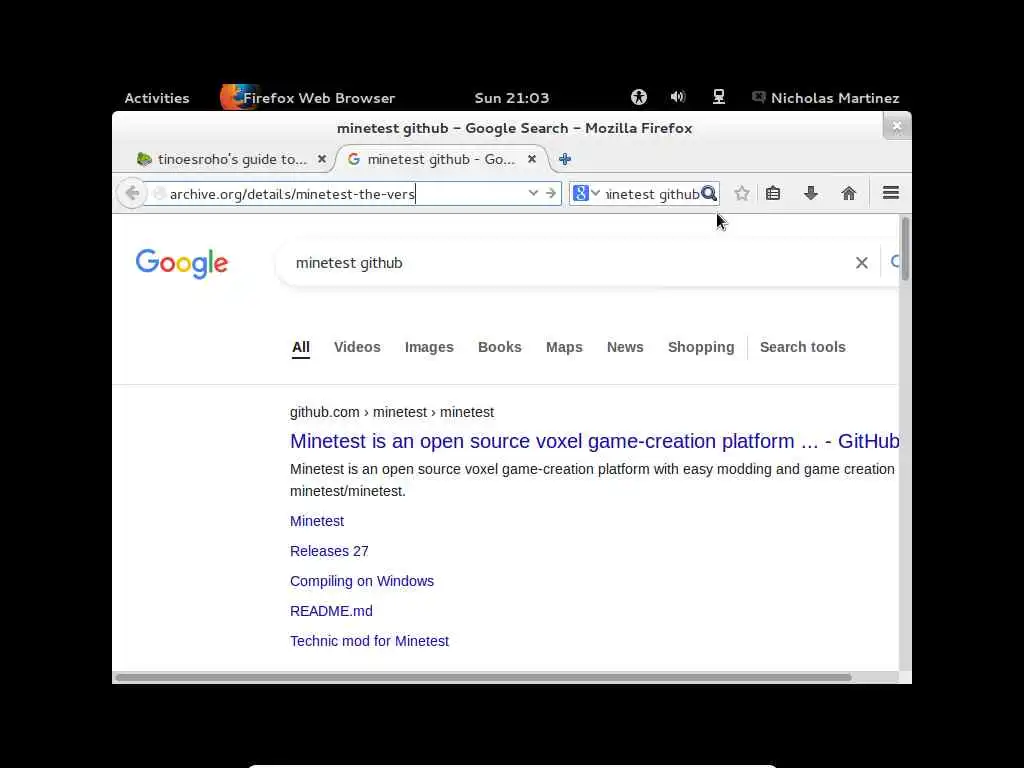Open the accessibility menu icon
The height and width of the screenshot is (768, 1024).
[x=639, y=97]
